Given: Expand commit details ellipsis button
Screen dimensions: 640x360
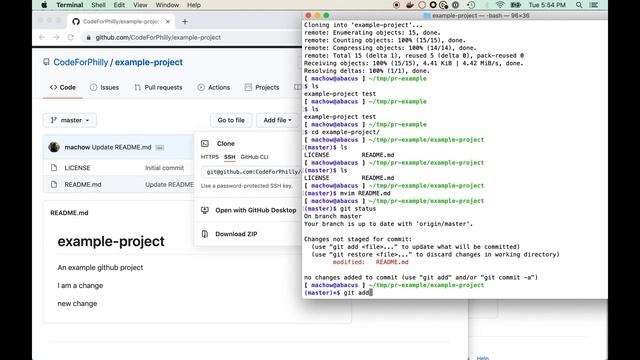Looking at the screenshot, I should (160, 147).
